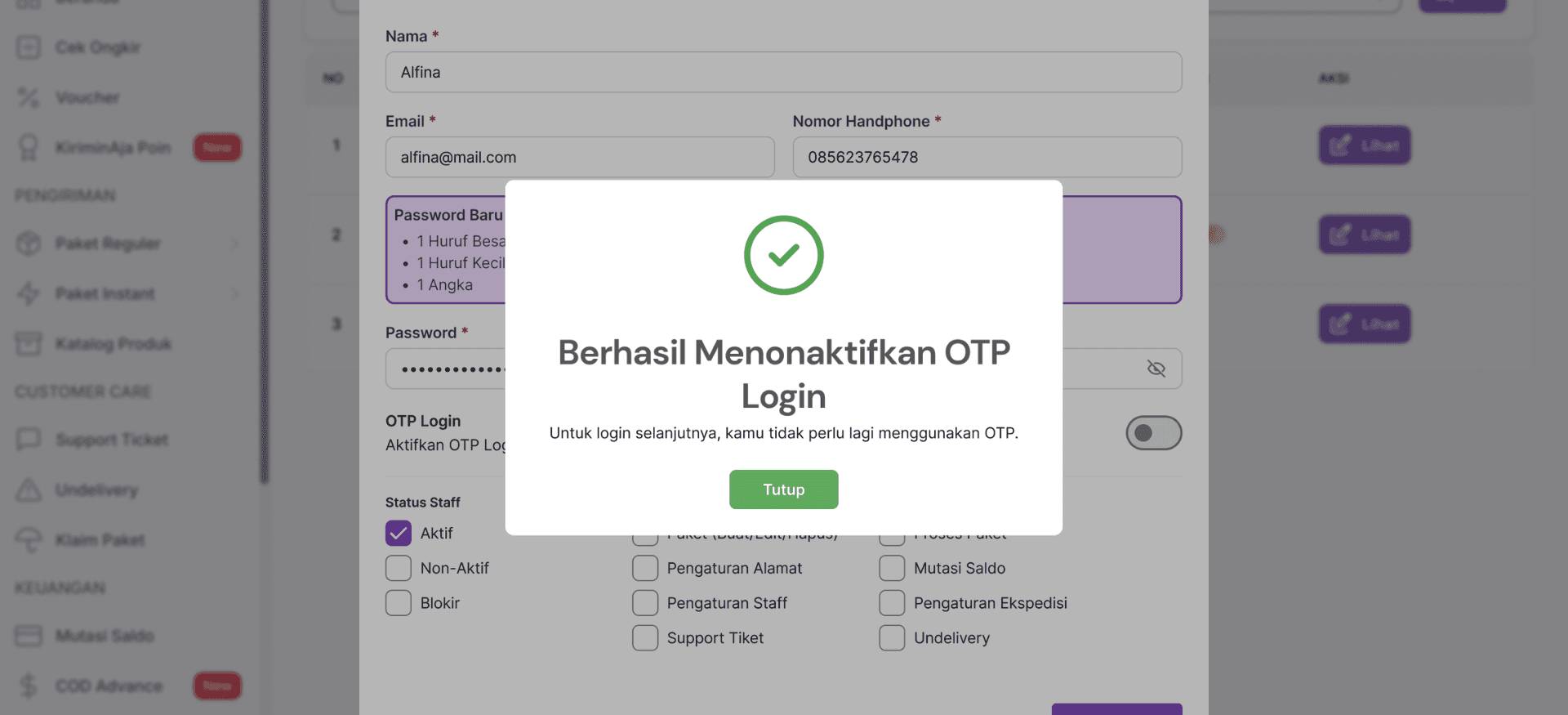Expand the Paket Instant submenu

tap(234, 293)
